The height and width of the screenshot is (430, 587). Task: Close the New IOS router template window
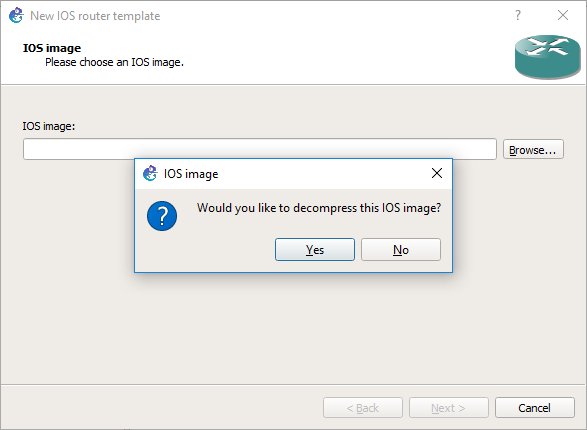point(563,15)
